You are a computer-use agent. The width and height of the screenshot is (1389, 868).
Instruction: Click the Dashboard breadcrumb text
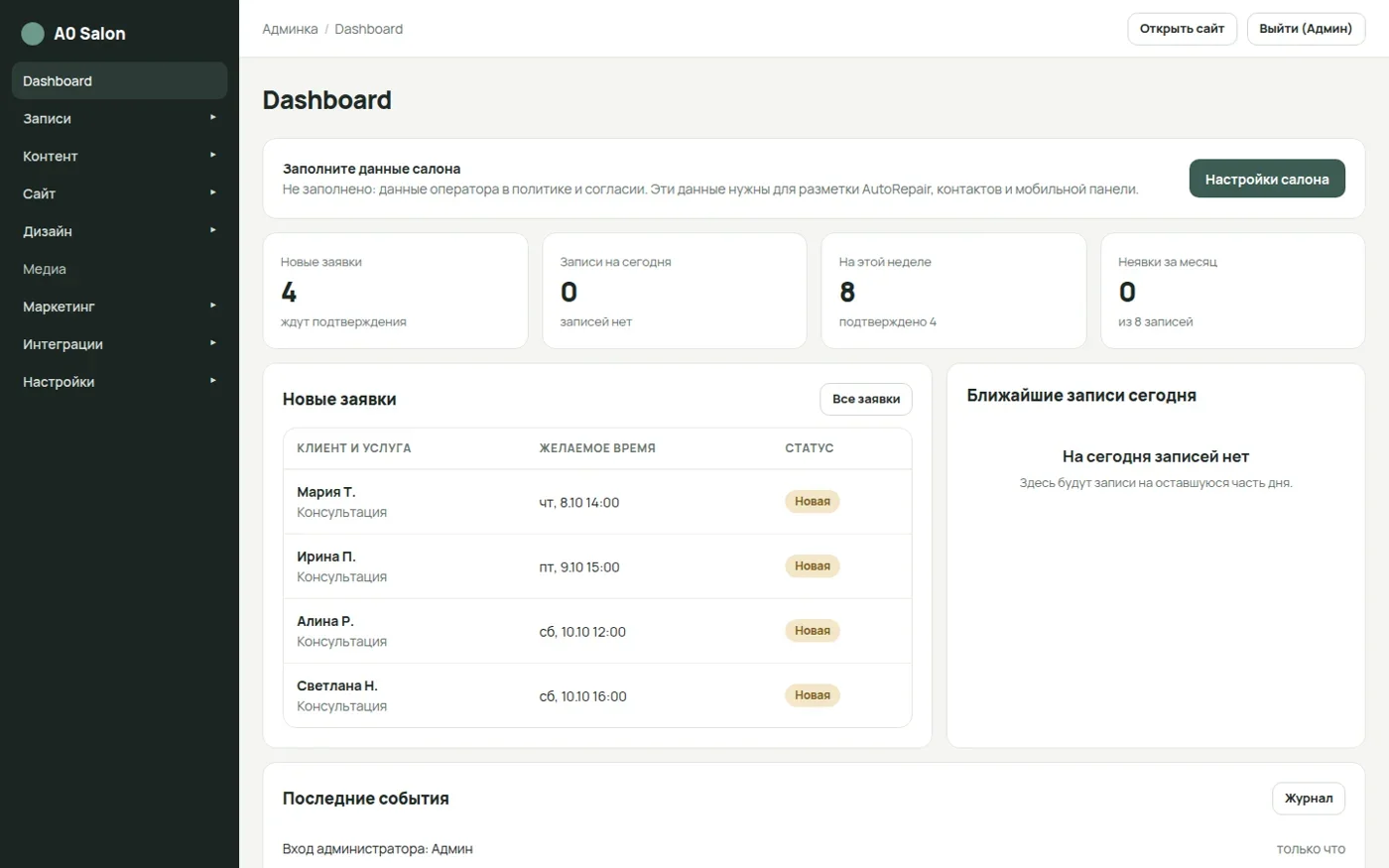pos(369,29)
